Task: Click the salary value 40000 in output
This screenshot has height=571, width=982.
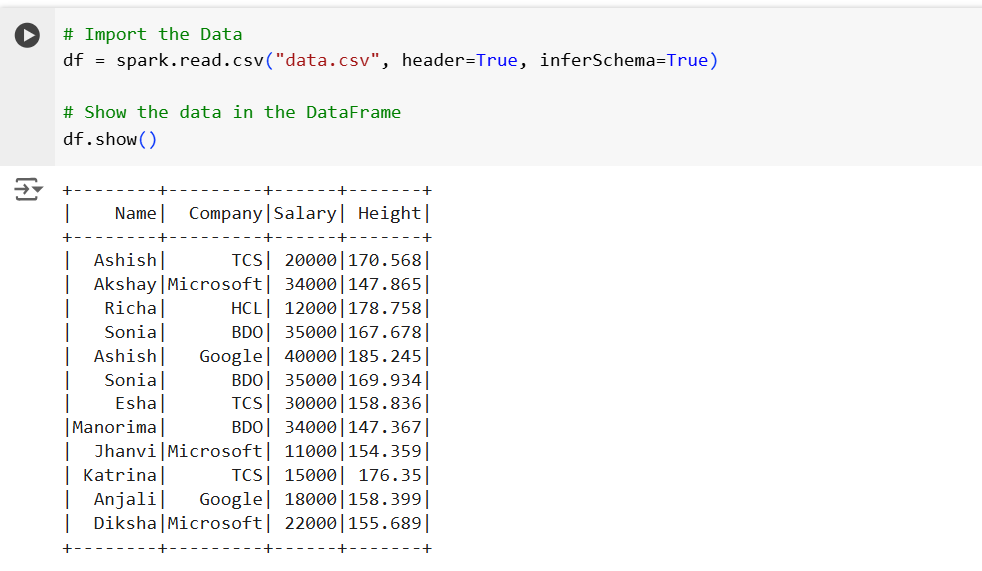Action: [310, 356]
